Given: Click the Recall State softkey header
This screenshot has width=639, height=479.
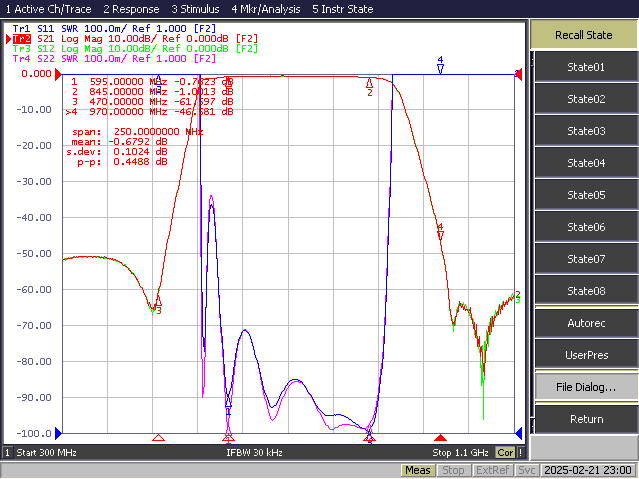Looking at the screenshot, I should (584, 35).
